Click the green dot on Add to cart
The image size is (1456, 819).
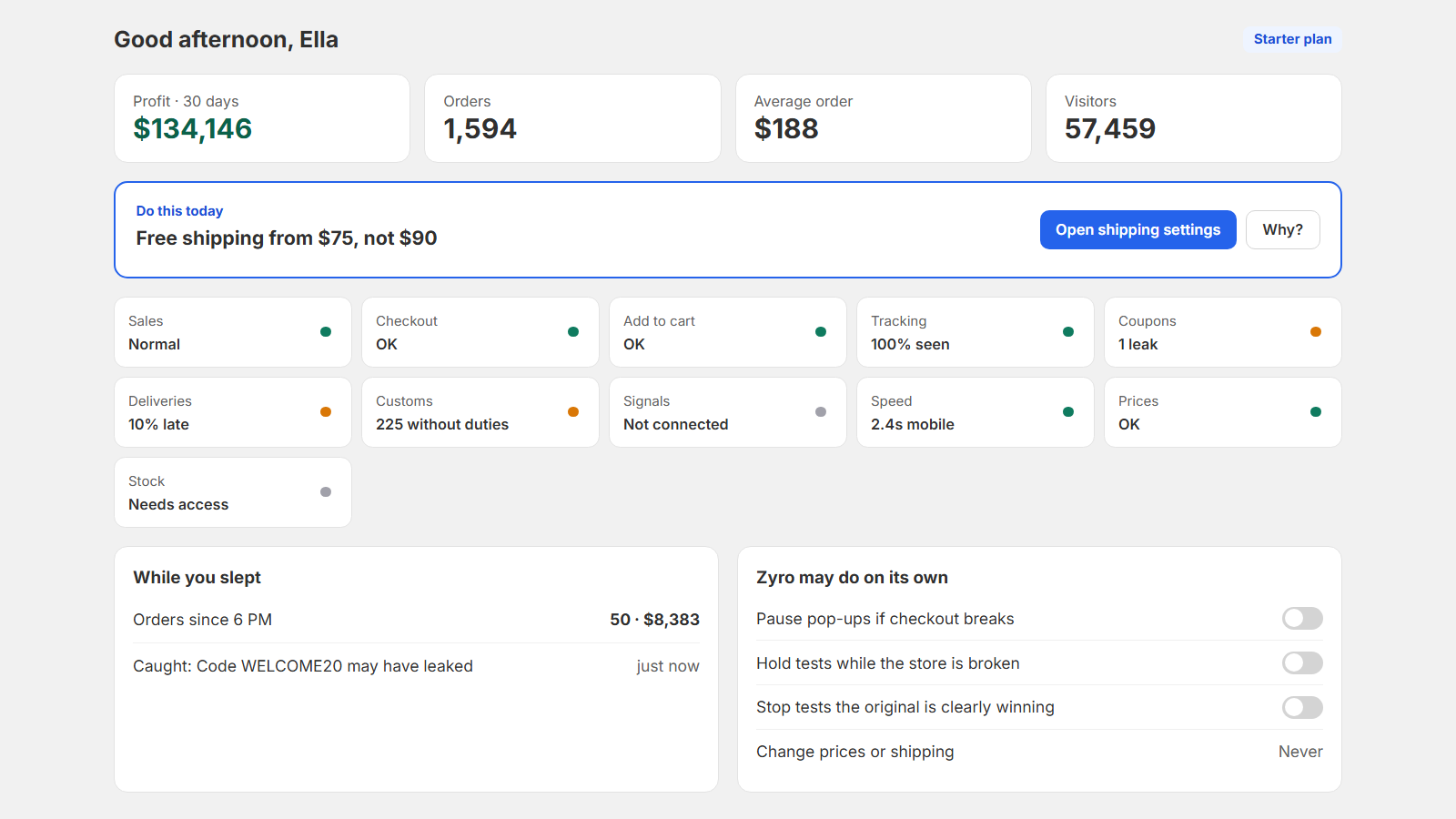click(821, 332)
